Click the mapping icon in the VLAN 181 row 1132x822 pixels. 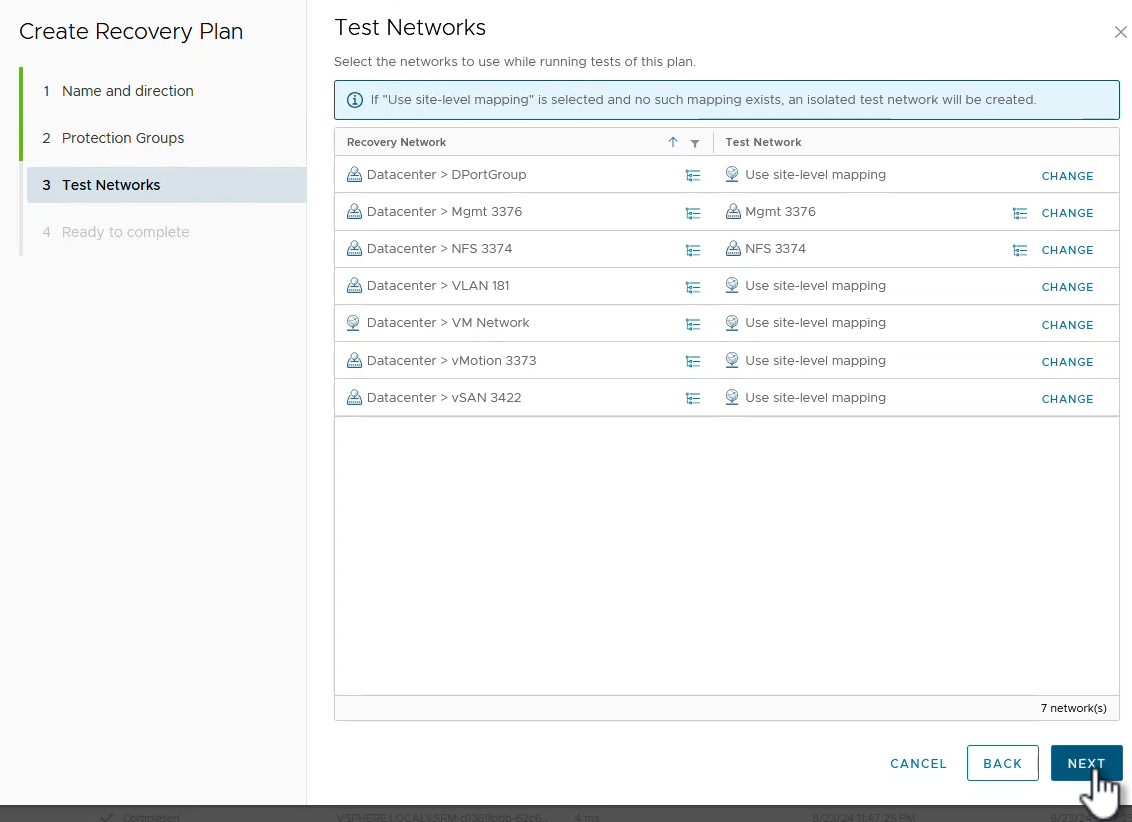(693, 287)
